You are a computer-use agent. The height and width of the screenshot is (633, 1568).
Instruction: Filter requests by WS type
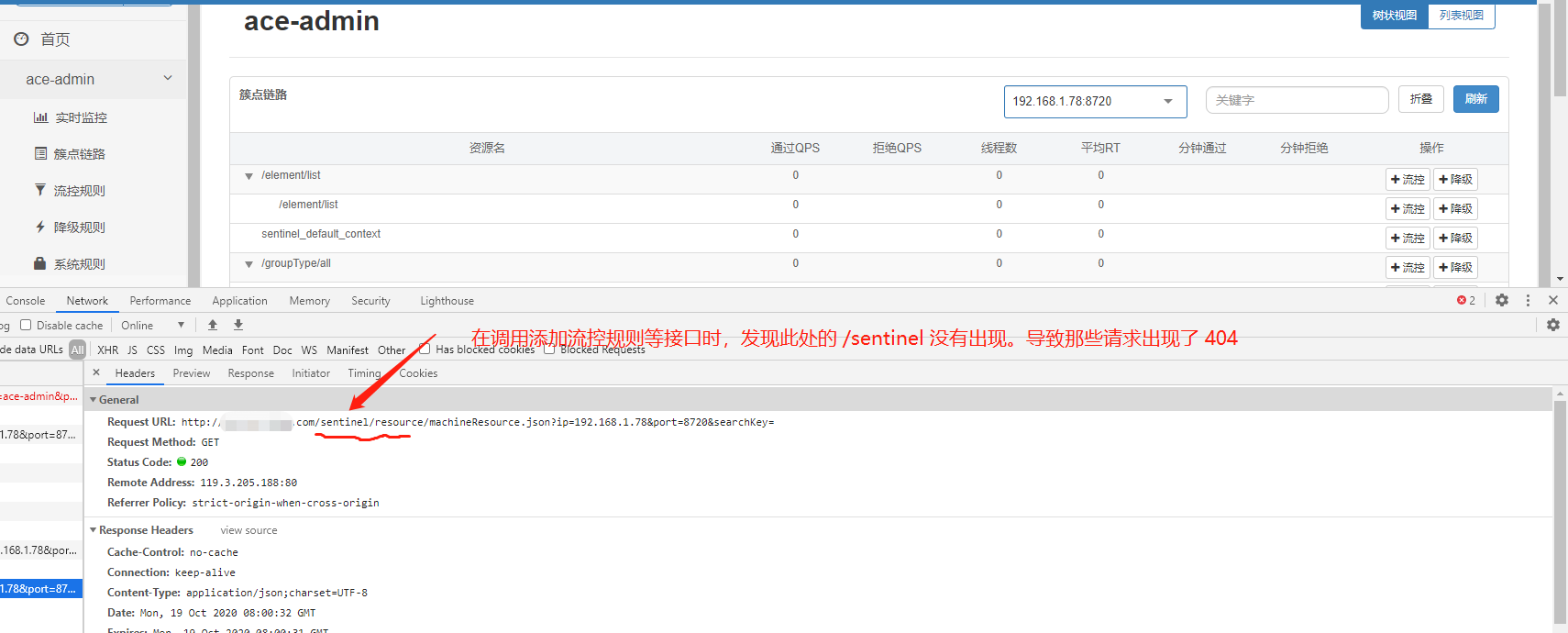click(309, 350)
